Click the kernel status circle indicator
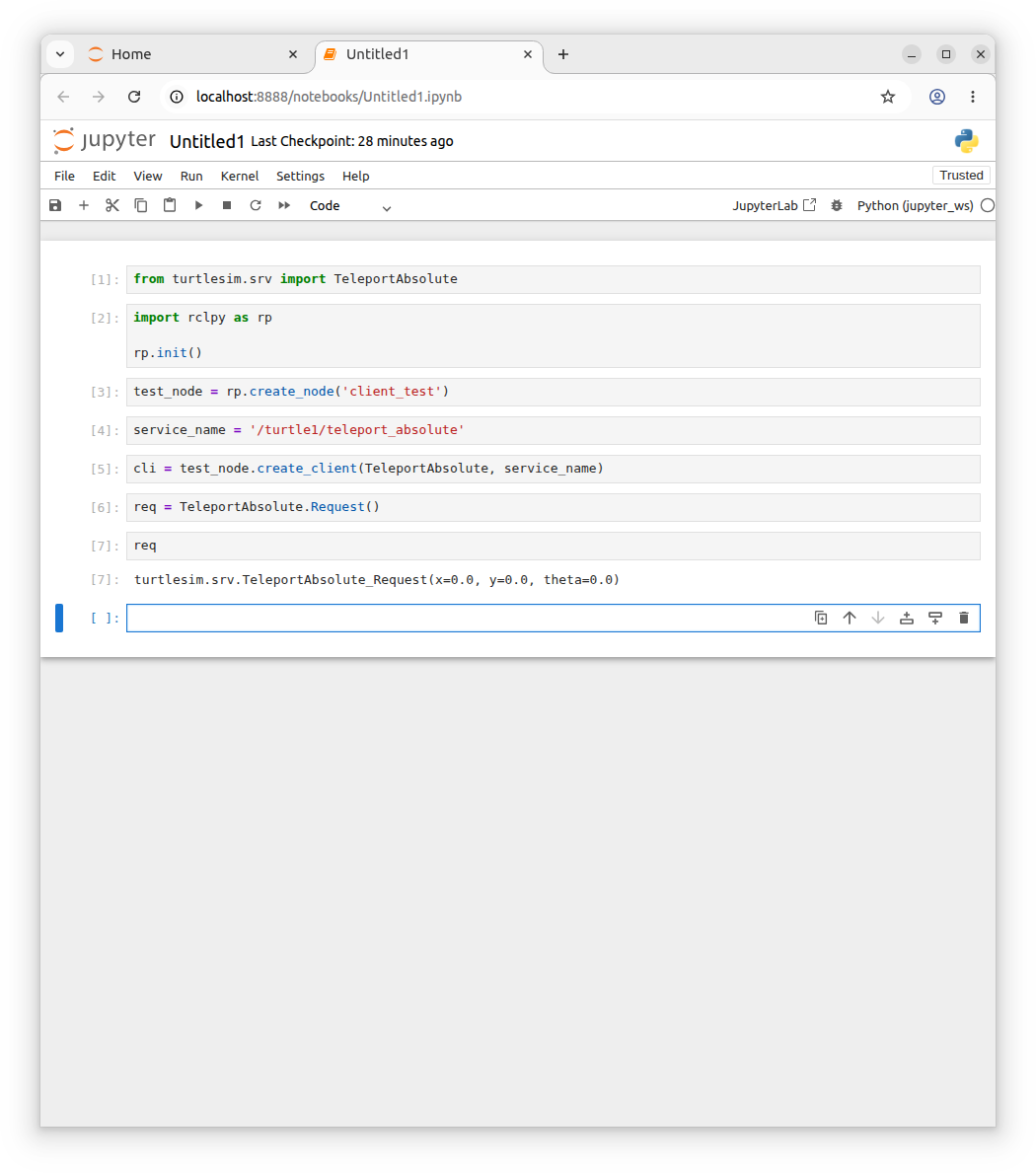The height and width of the screenshot is (1173, 1036). pos(988,205)
